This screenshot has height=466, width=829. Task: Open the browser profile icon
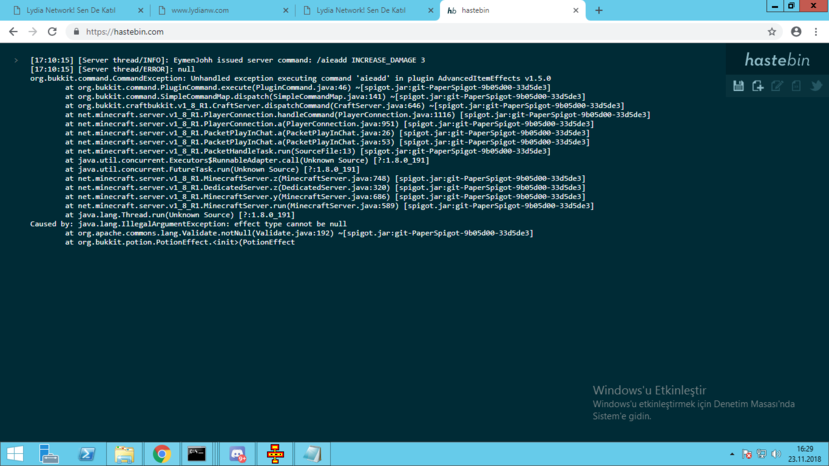[796, 32]
